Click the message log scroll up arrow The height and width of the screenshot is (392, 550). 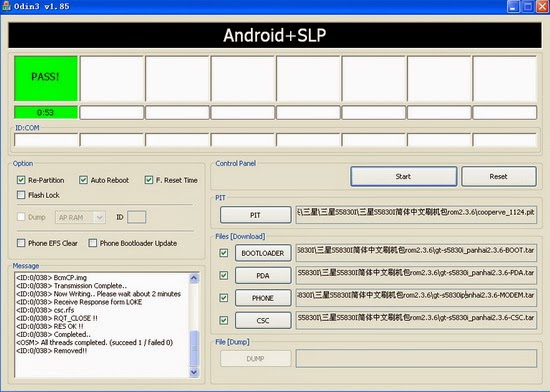click(x=194, y=278)
